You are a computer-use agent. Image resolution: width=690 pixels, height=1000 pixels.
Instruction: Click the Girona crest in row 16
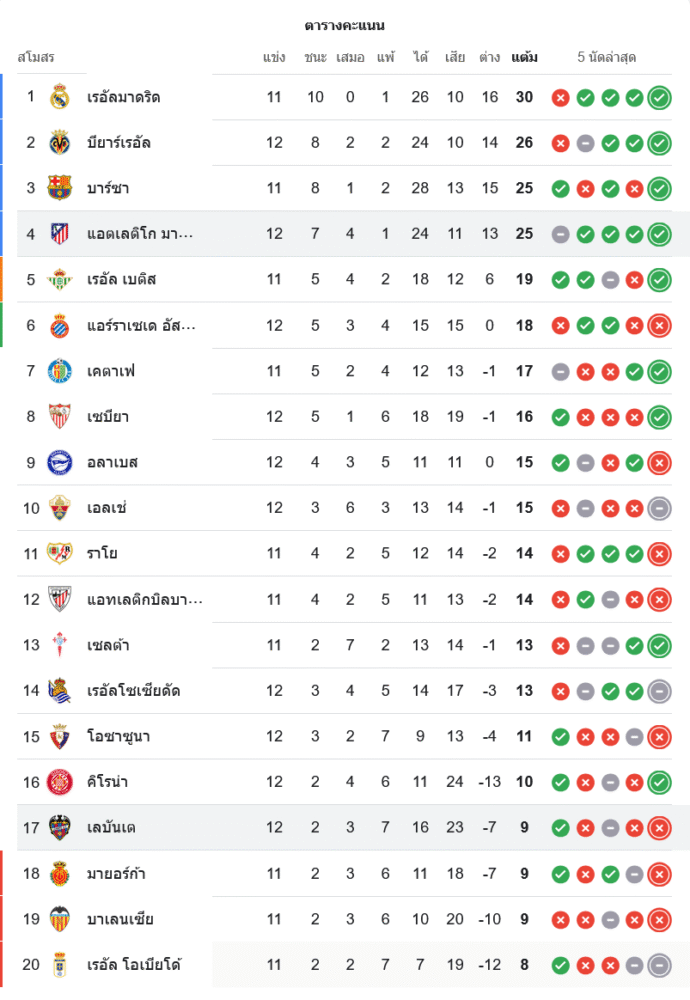60,782
